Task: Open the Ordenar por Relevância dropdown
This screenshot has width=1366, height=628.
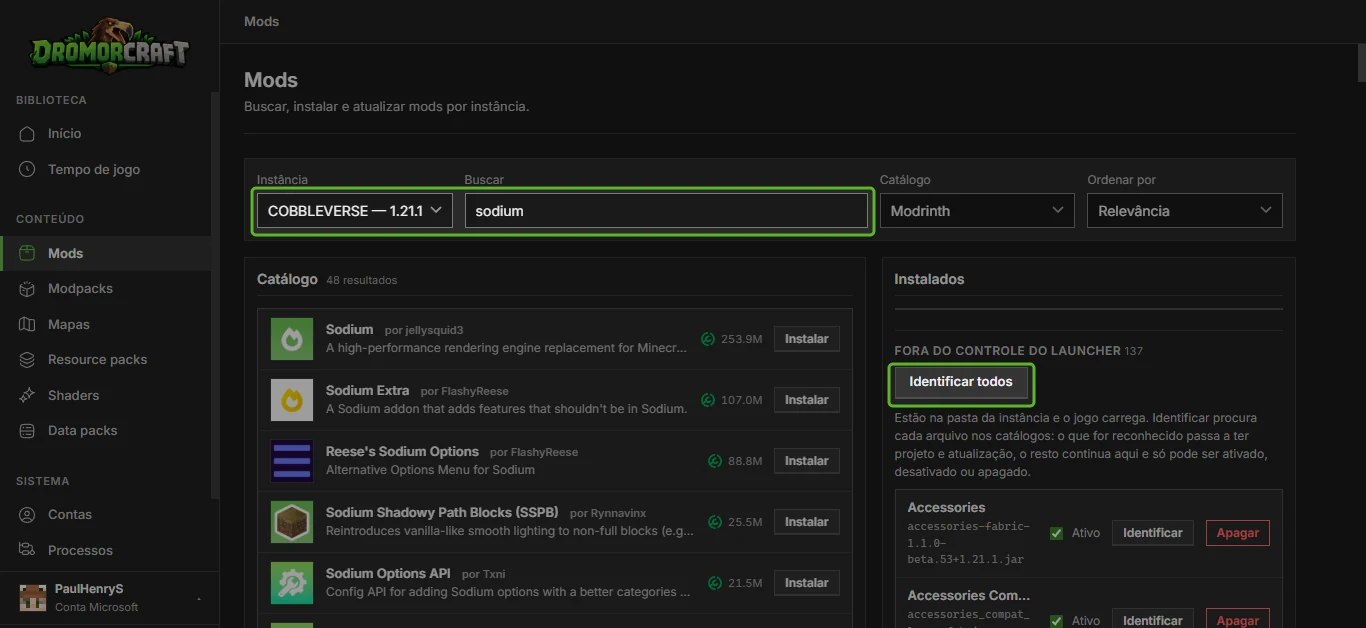Action: 1185,211
